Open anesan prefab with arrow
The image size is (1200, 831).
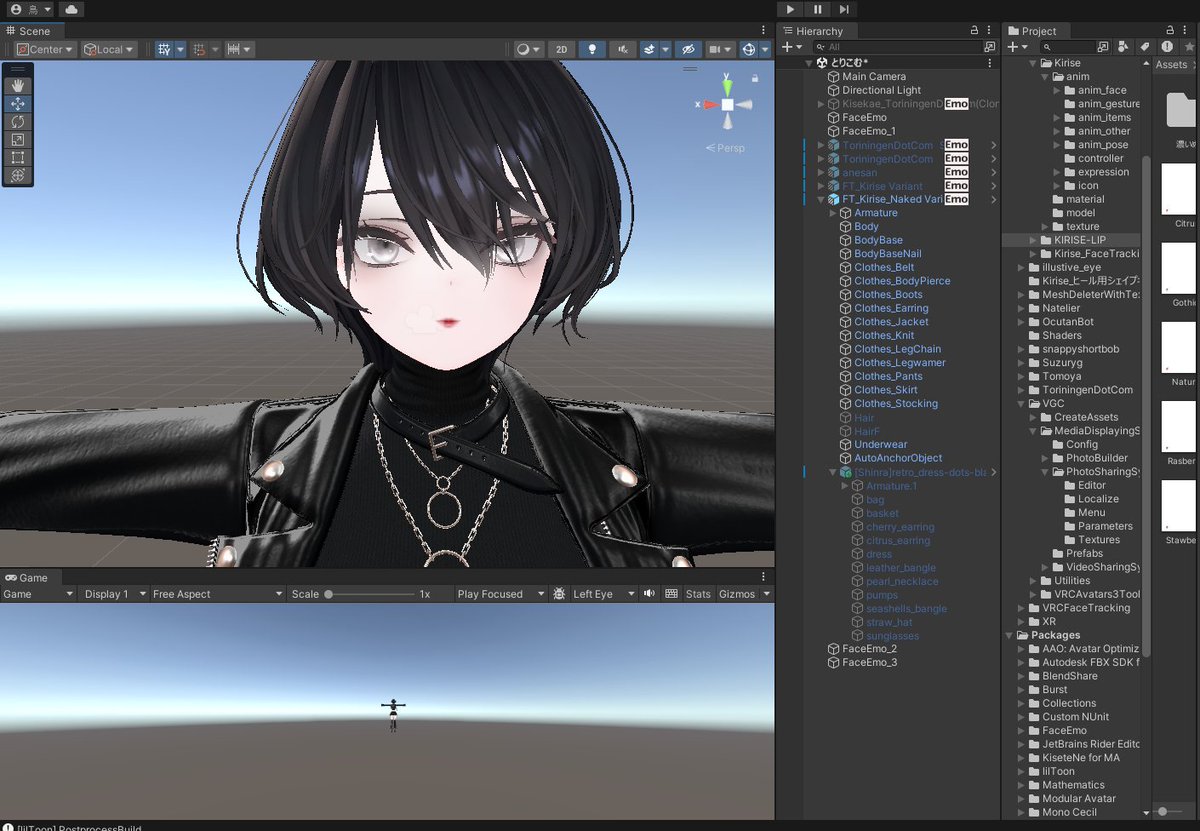click(993, 172)
